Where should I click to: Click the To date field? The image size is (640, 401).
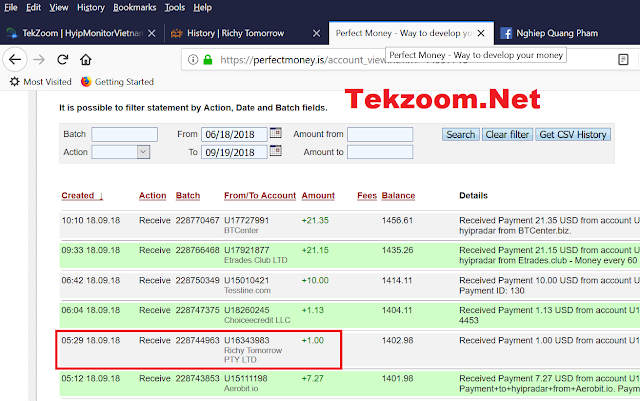tap(234, 152)
